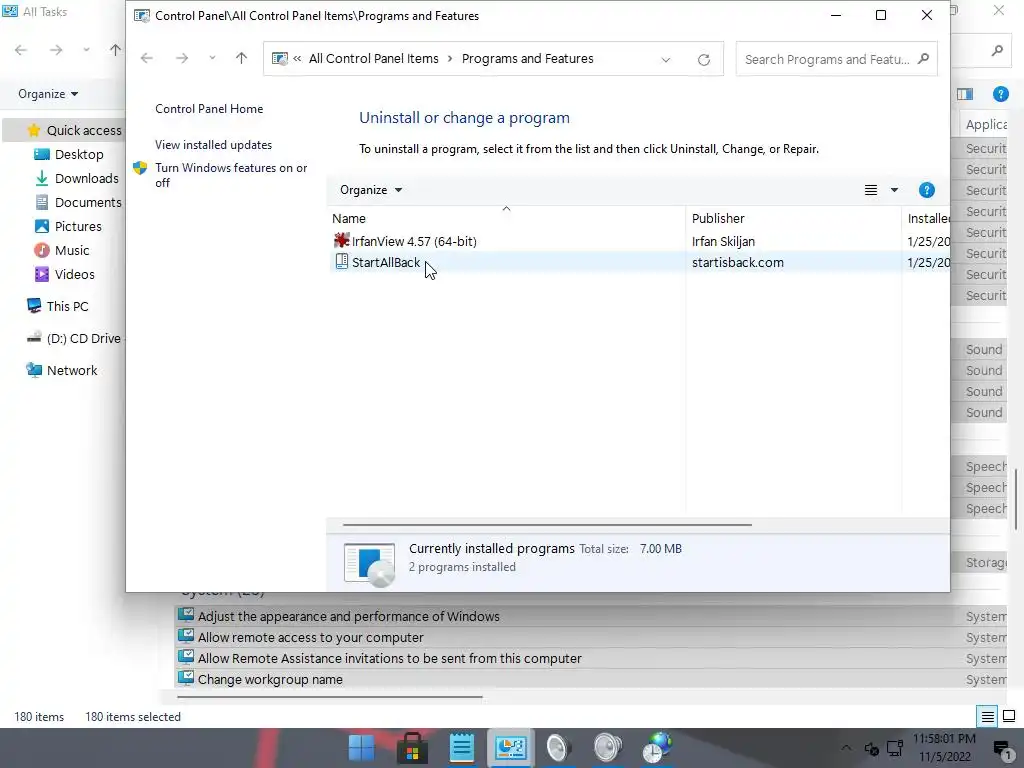Screen dimensions: 1024x768
Task: Sort programs by Name column header
Action: 349,219
